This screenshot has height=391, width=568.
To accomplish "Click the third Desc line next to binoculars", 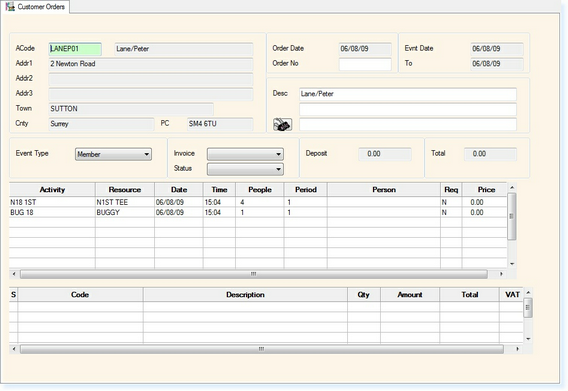I will click(x=408, y=124).
